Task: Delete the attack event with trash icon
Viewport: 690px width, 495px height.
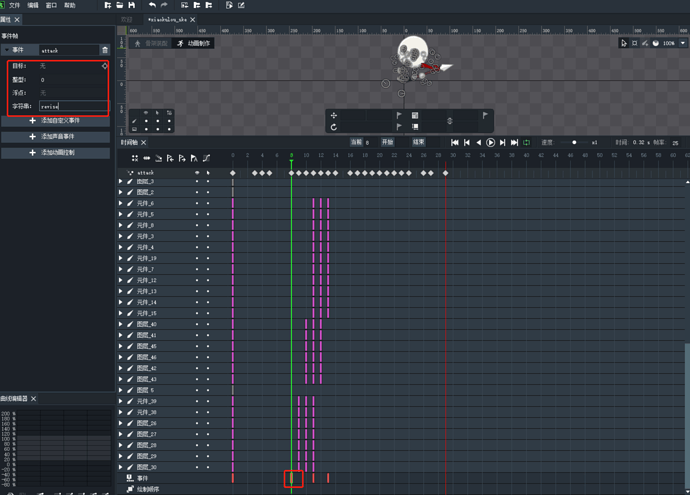Action: tap(105, 50)
